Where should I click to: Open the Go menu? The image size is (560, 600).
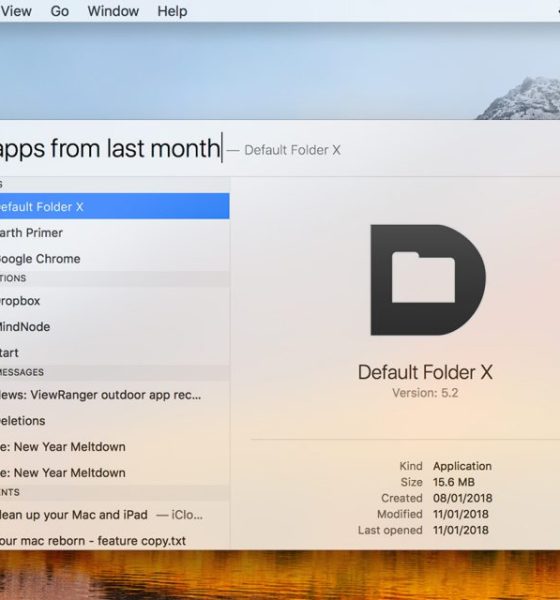60,11
